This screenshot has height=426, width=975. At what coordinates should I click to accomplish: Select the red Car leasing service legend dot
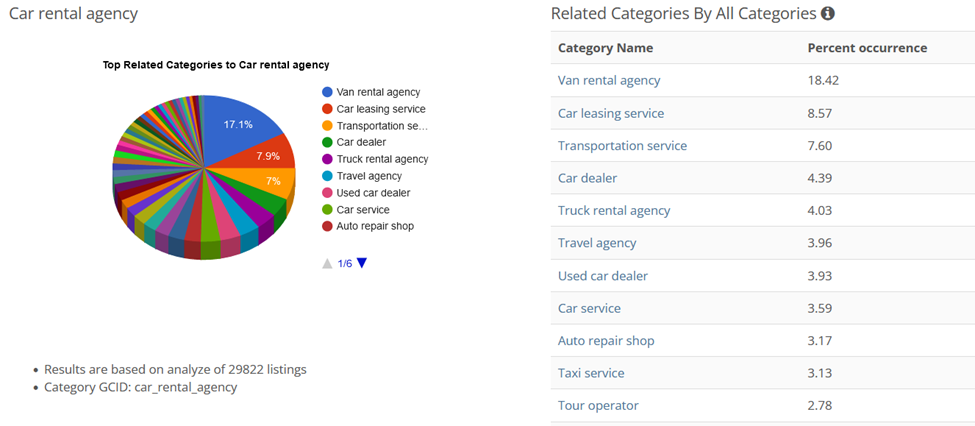tap(327, 109)
